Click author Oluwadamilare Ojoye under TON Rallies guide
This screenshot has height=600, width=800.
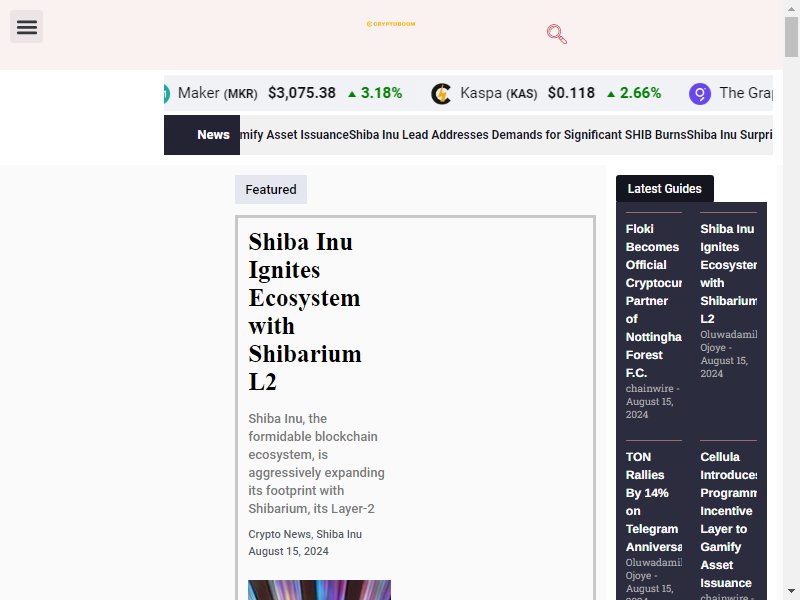point(654,569)
